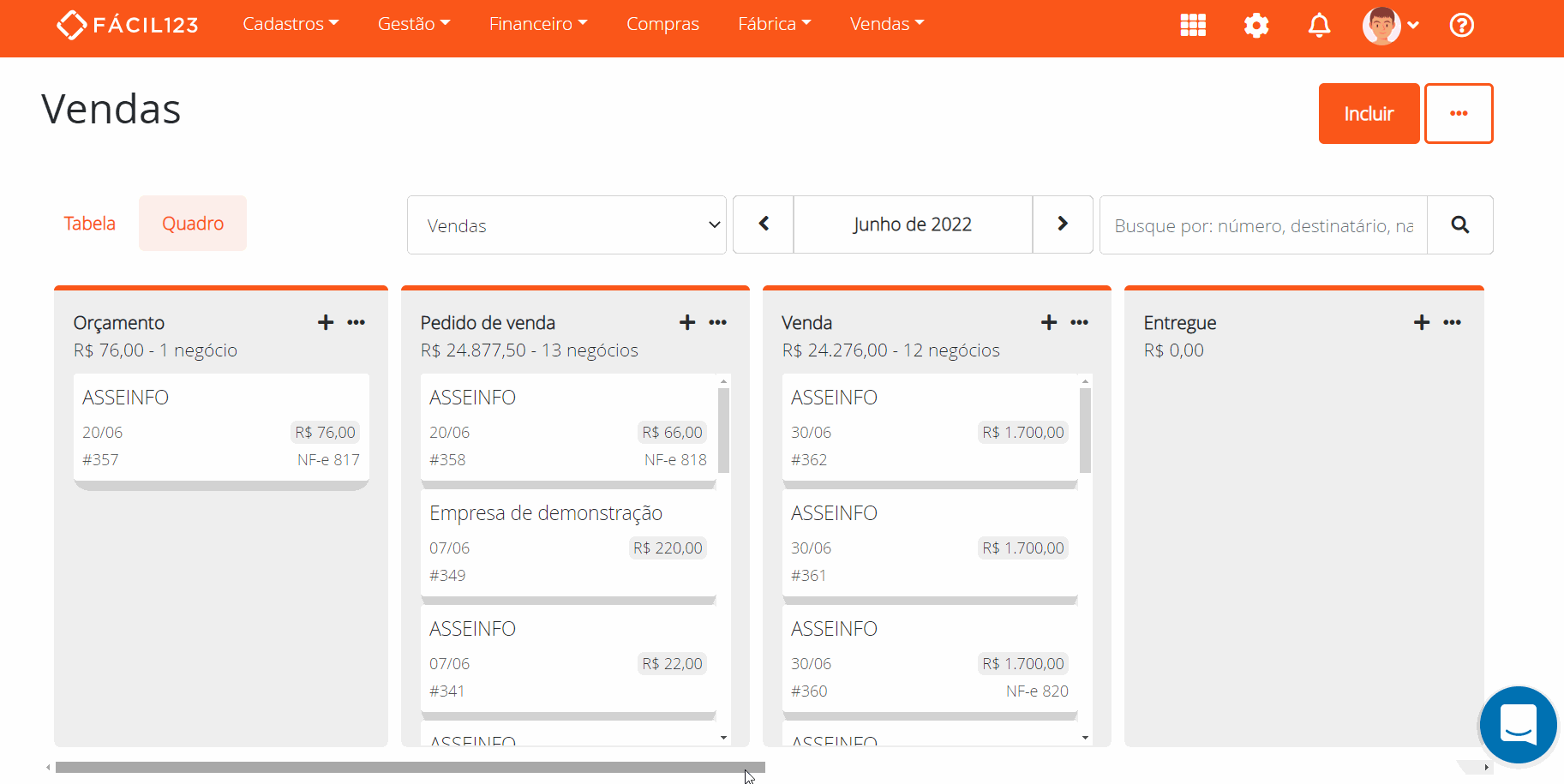Switch to the Tabela view tab
Viewport: 1564px width, 784px height.
89,224
